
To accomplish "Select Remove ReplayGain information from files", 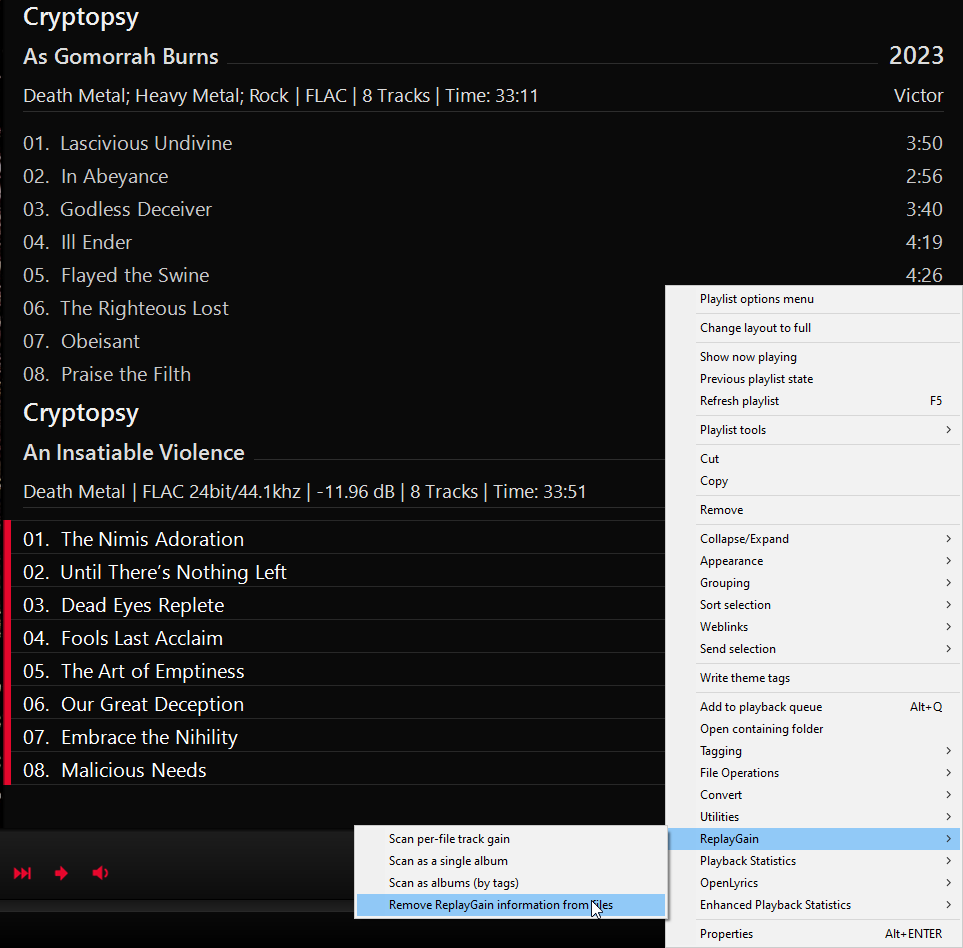I will pyautogui.click(x=510, y=905).
